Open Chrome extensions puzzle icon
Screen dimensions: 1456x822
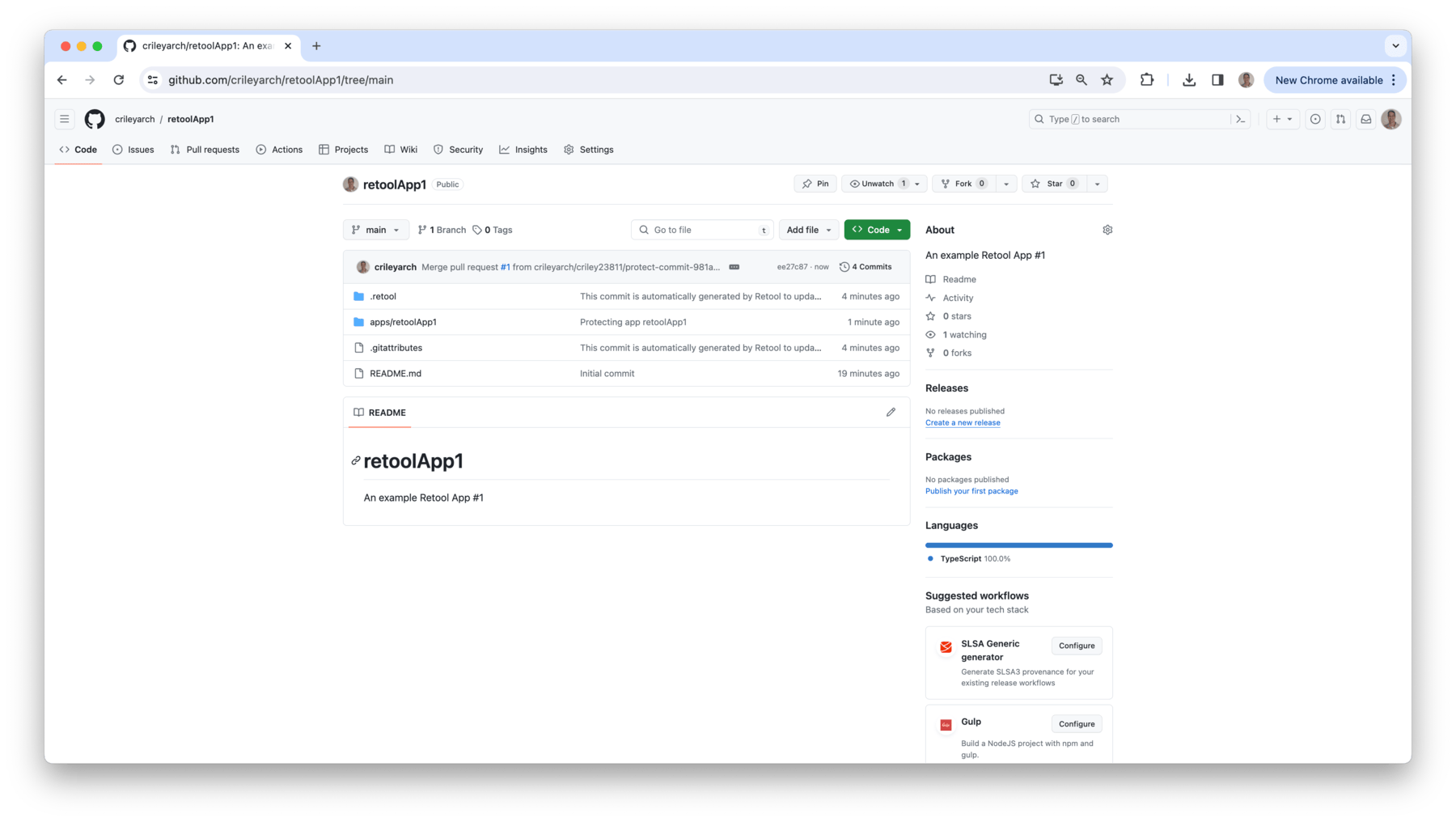(x=1146, y=80)
